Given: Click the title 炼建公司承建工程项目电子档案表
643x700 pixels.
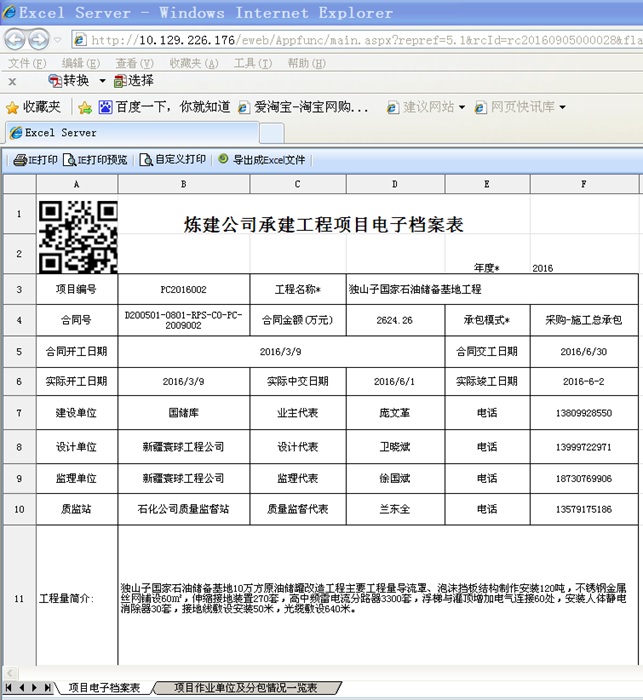Looking at the screenshot, I should [323, 225].
